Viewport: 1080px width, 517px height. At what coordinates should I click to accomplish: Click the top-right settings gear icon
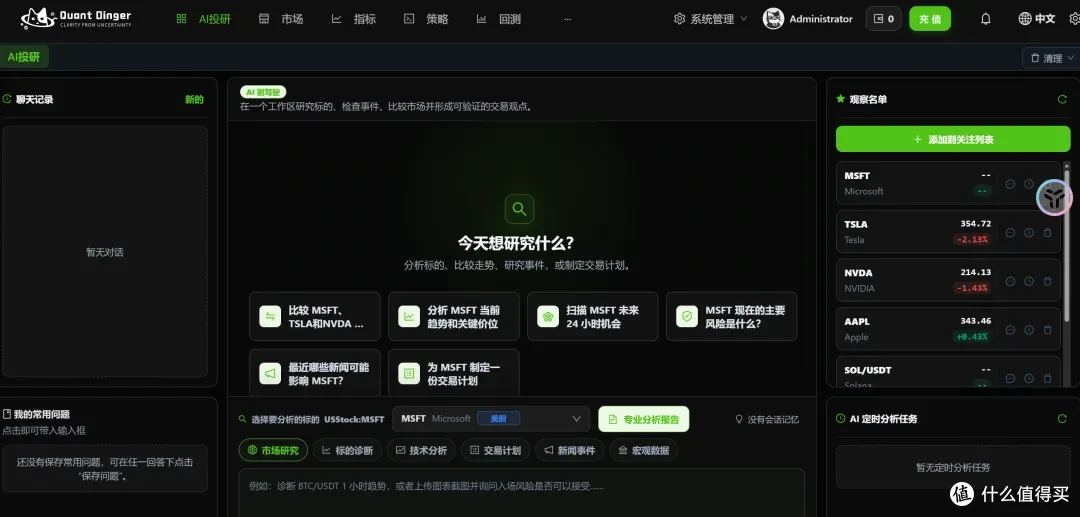pos(1074,19)
